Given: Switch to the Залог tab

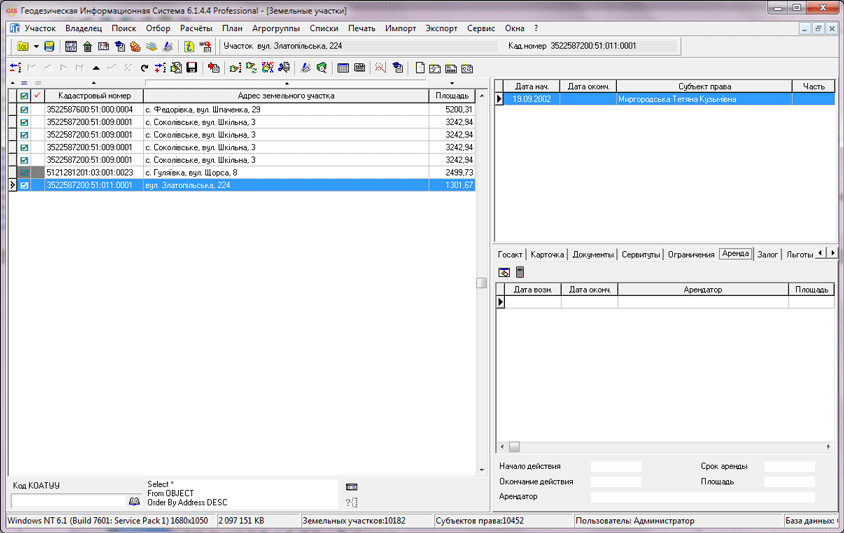Looking at the screenshot, I should click(768, 255).
